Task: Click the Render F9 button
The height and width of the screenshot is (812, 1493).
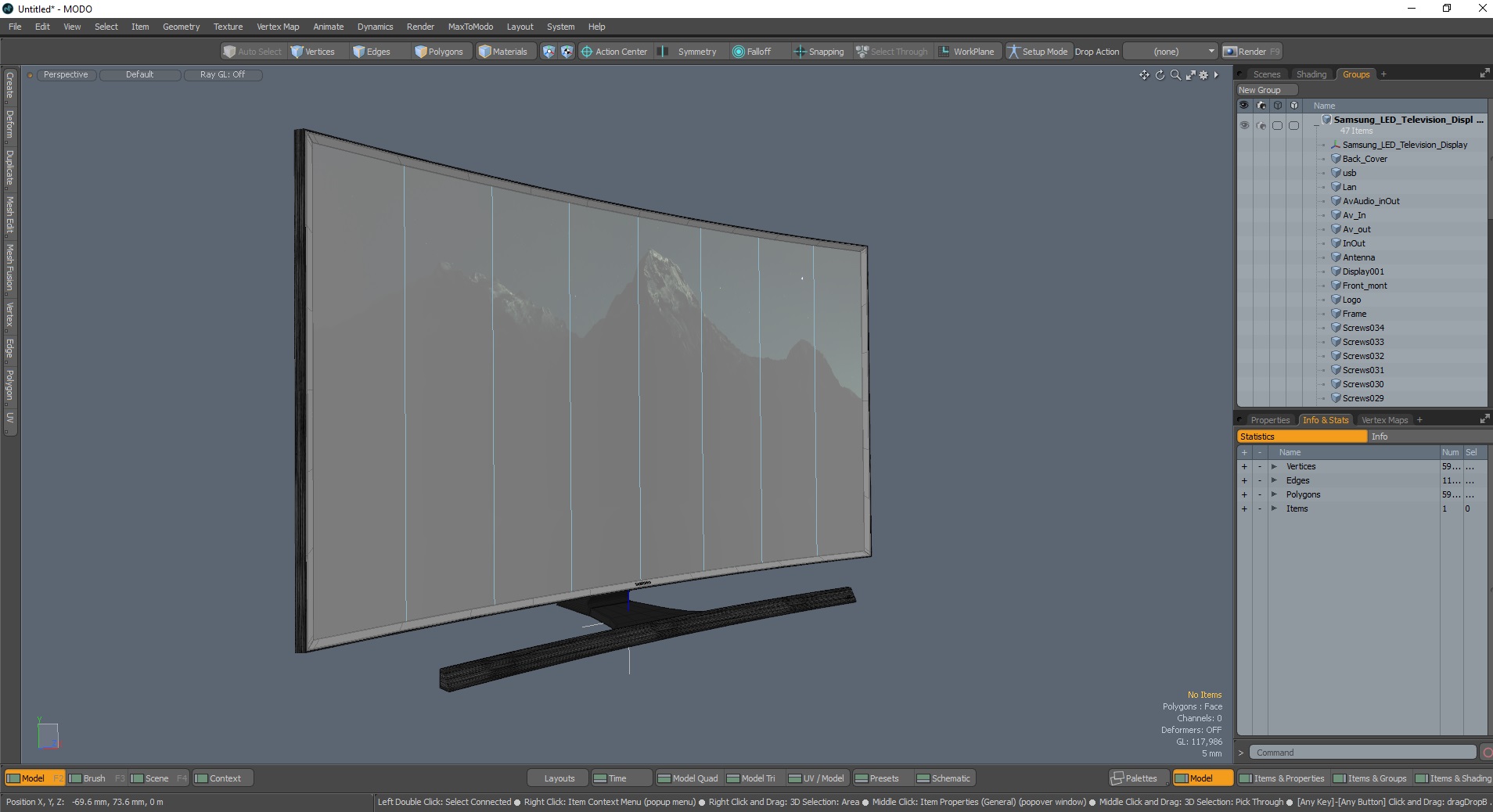Action: click(1252, 52)
